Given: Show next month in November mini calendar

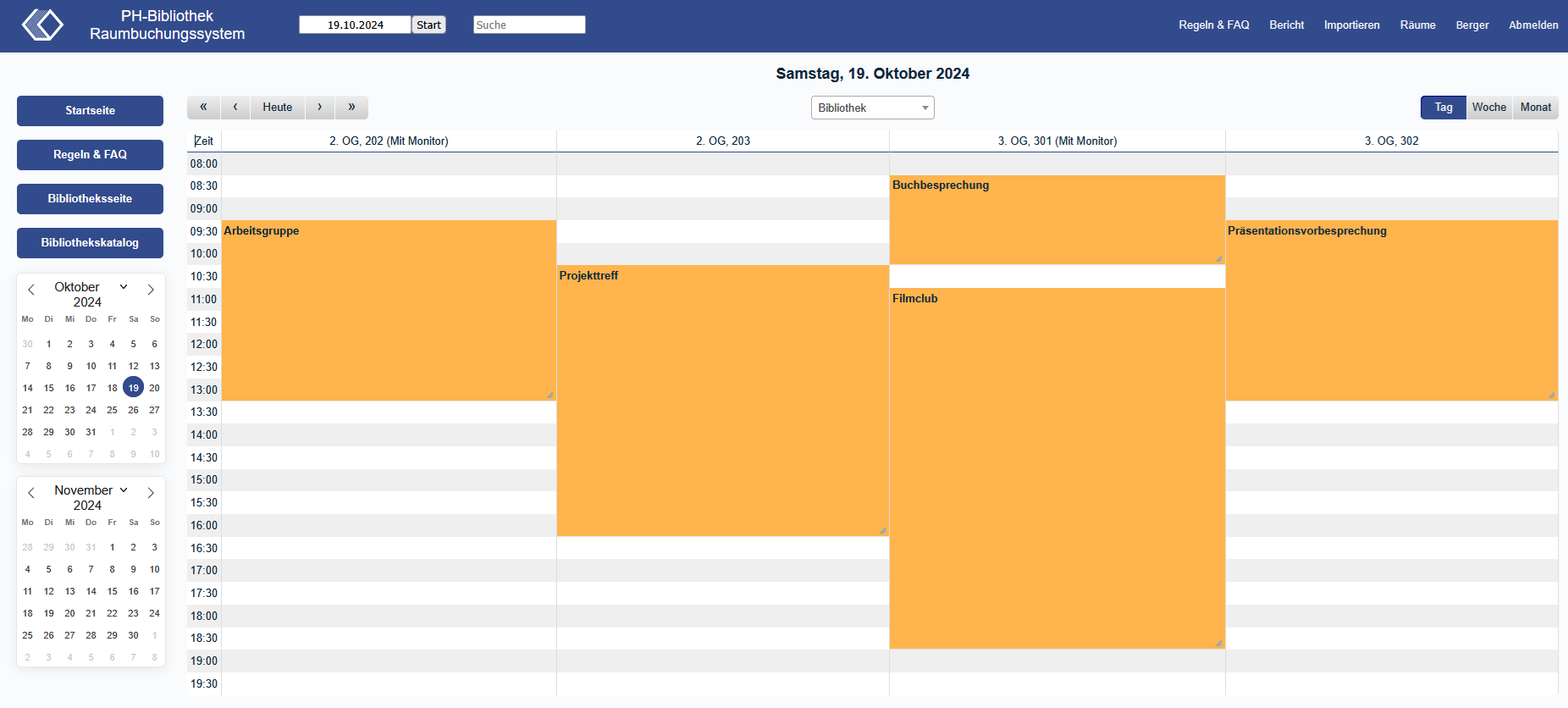Looking at the screenshot, I should 151,493.
